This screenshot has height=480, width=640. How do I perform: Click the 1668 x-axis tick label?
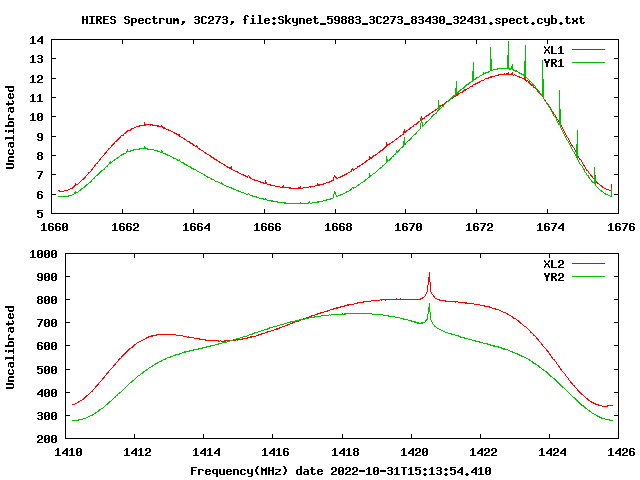tap(338, 227)
